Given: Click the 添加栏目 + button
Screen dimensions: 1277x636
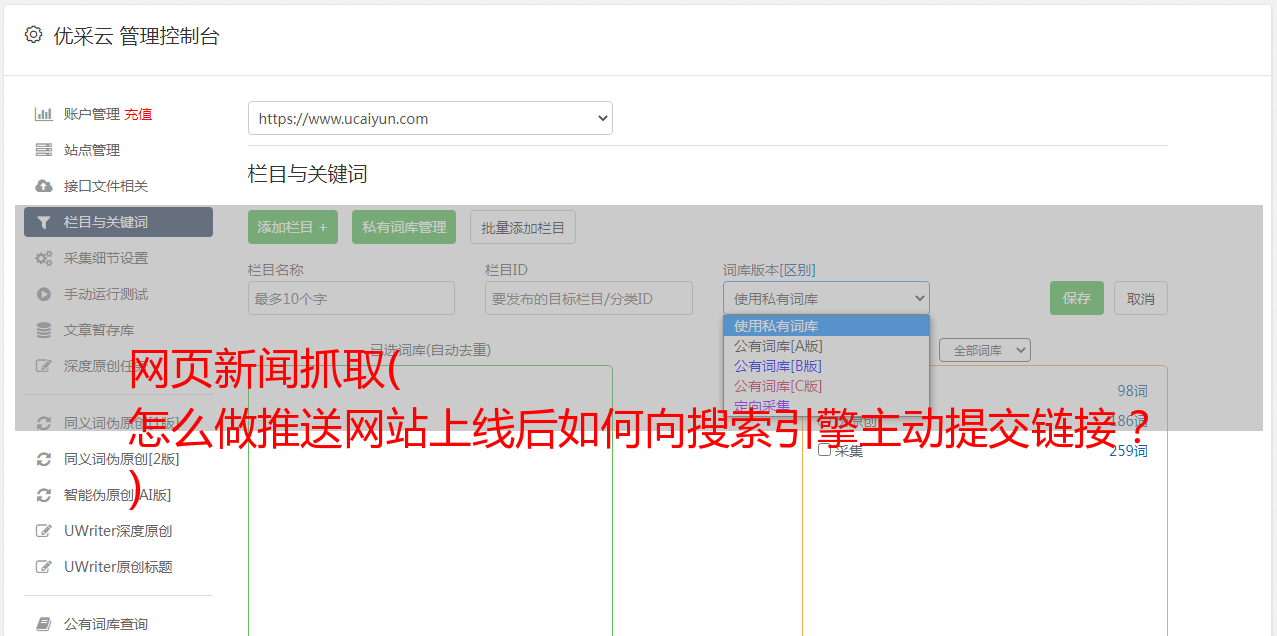Looking at the screenshot, I should 293,227.
